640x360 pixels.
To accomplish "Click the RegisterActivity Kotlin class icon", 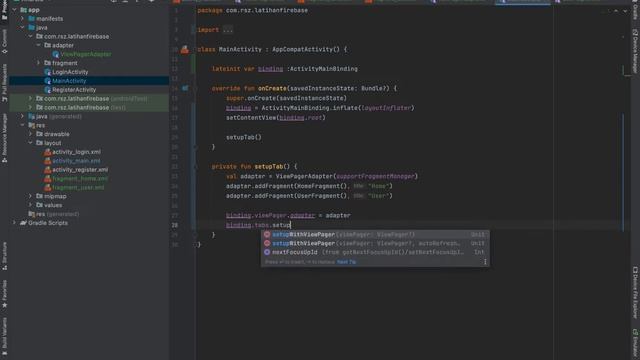I will [47, 90].
